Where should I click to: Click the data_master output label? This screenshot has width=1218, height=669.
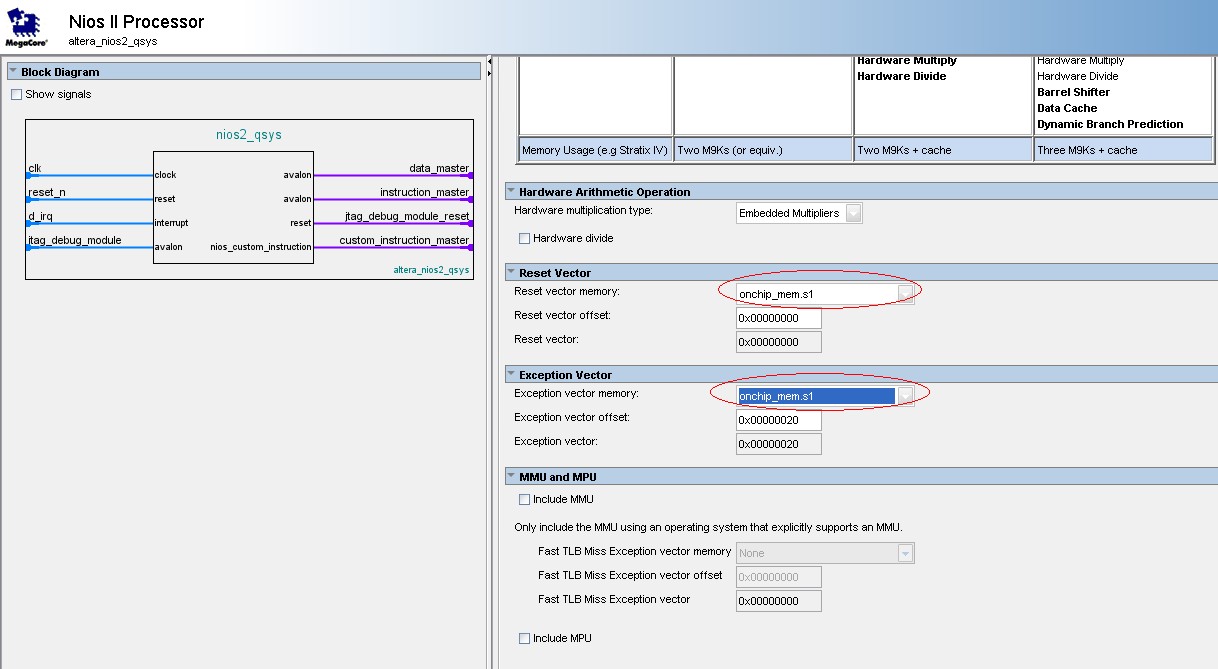coord(439,168)
